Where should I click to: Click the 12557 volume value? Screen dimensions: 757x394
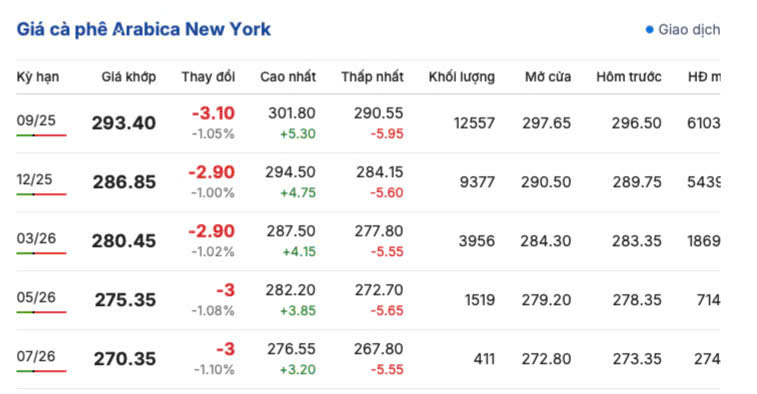tap(474, 123)
